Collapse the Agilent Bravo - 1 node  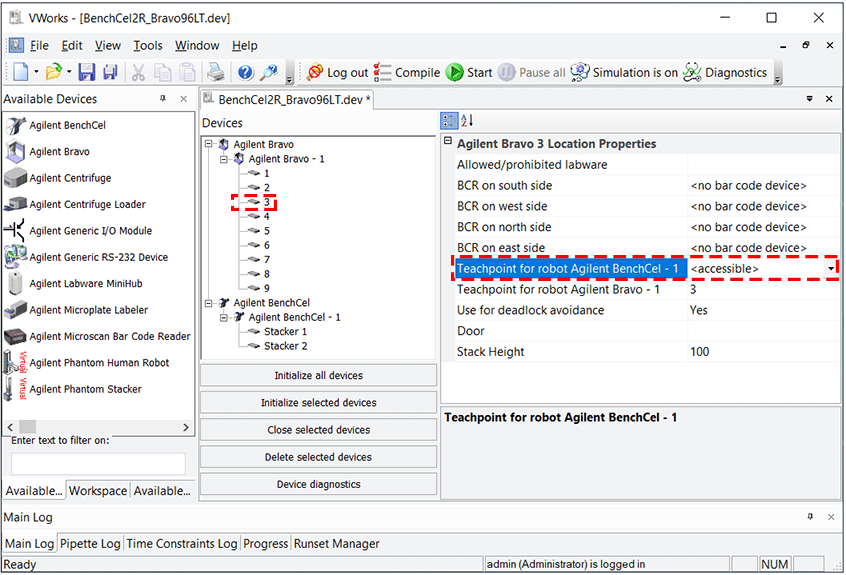(224, 159)
